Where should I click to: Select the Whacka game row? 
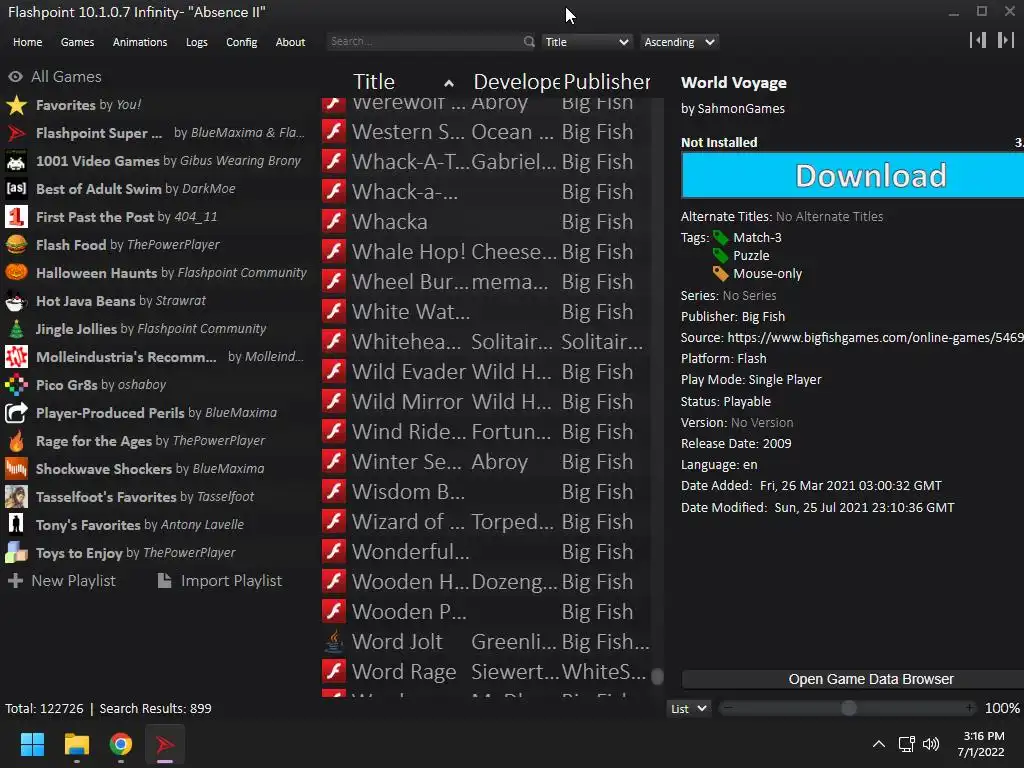485,222
